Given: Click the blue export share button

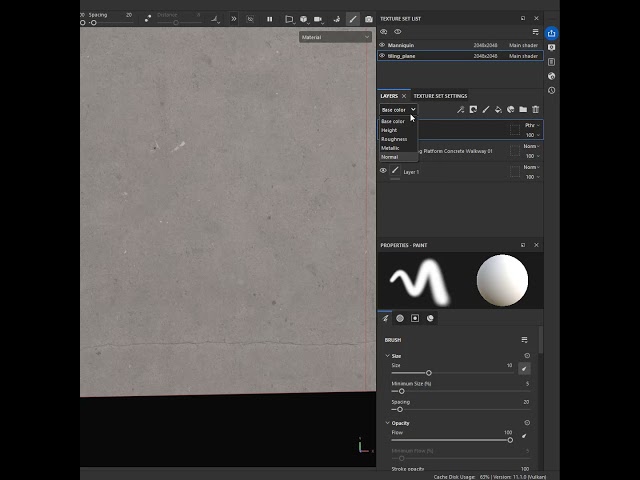Looking at the screenshot, I should (x=551, y=33).
